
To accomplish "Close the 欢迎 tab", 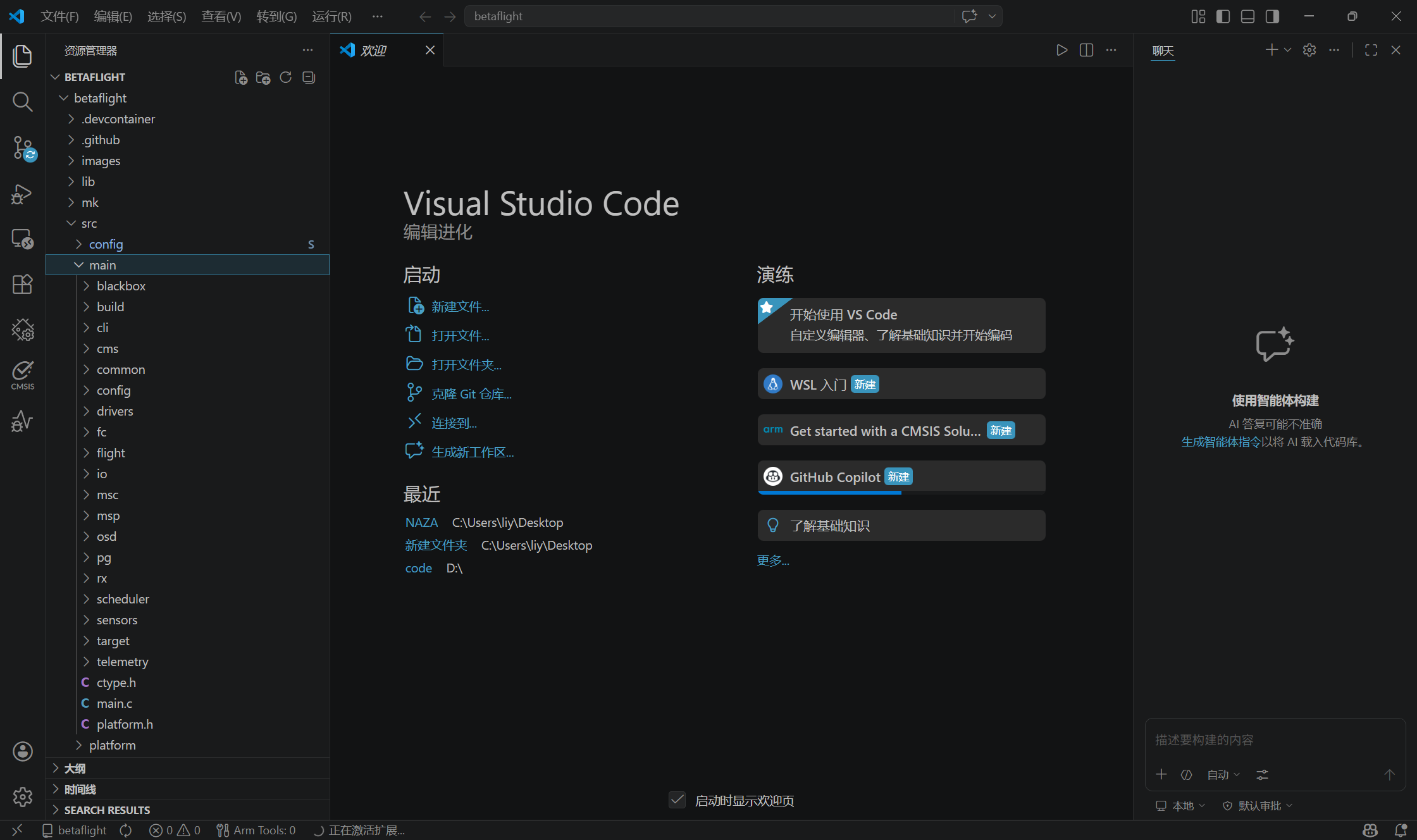I will pos(430,50).
